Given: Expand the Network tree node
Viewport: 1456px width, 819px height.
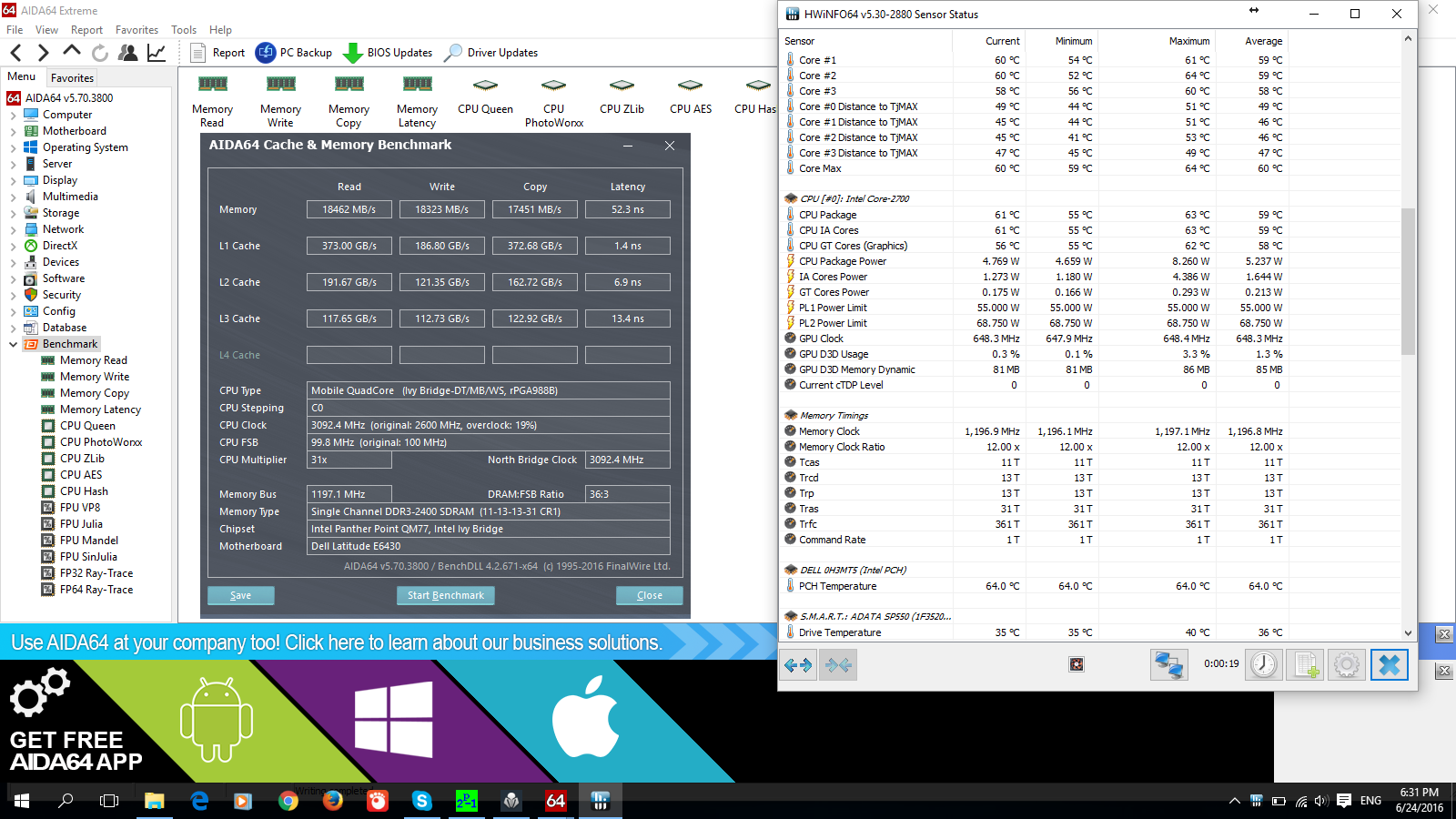Looking at the screenshot, I should (13, 230).
